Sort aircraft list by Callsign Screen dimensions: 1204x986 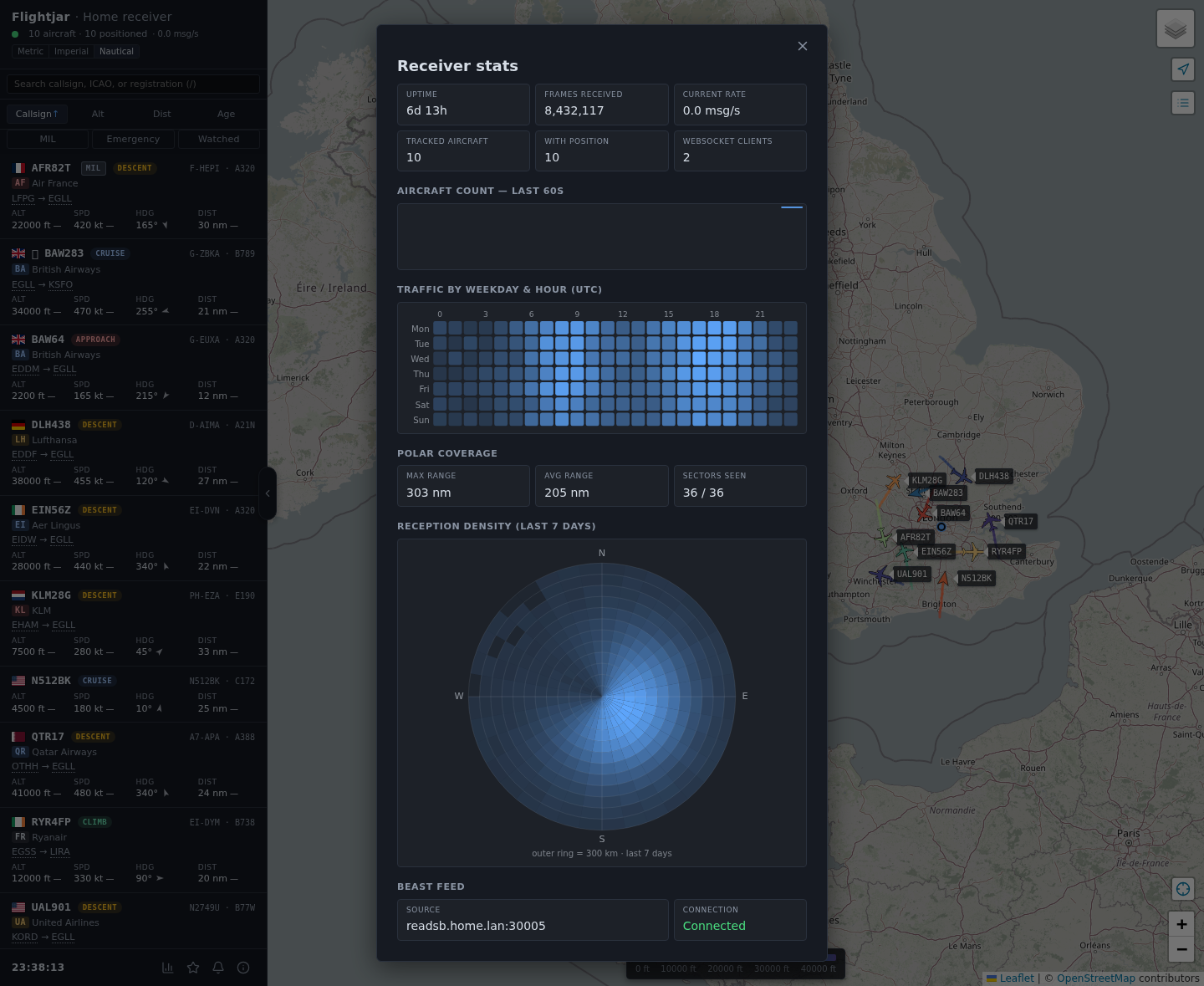37,114
